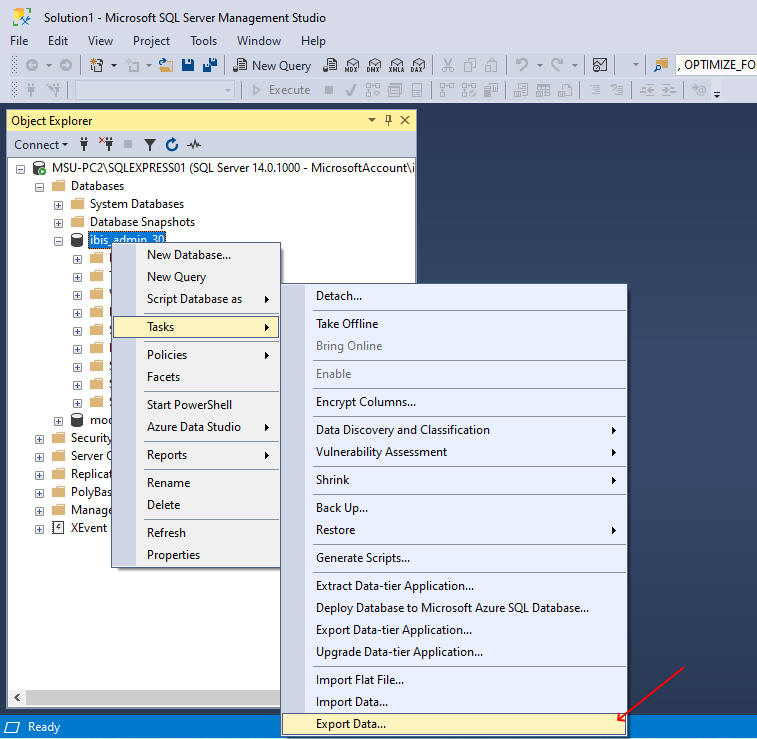Open the Help menu

coord(313,41)
